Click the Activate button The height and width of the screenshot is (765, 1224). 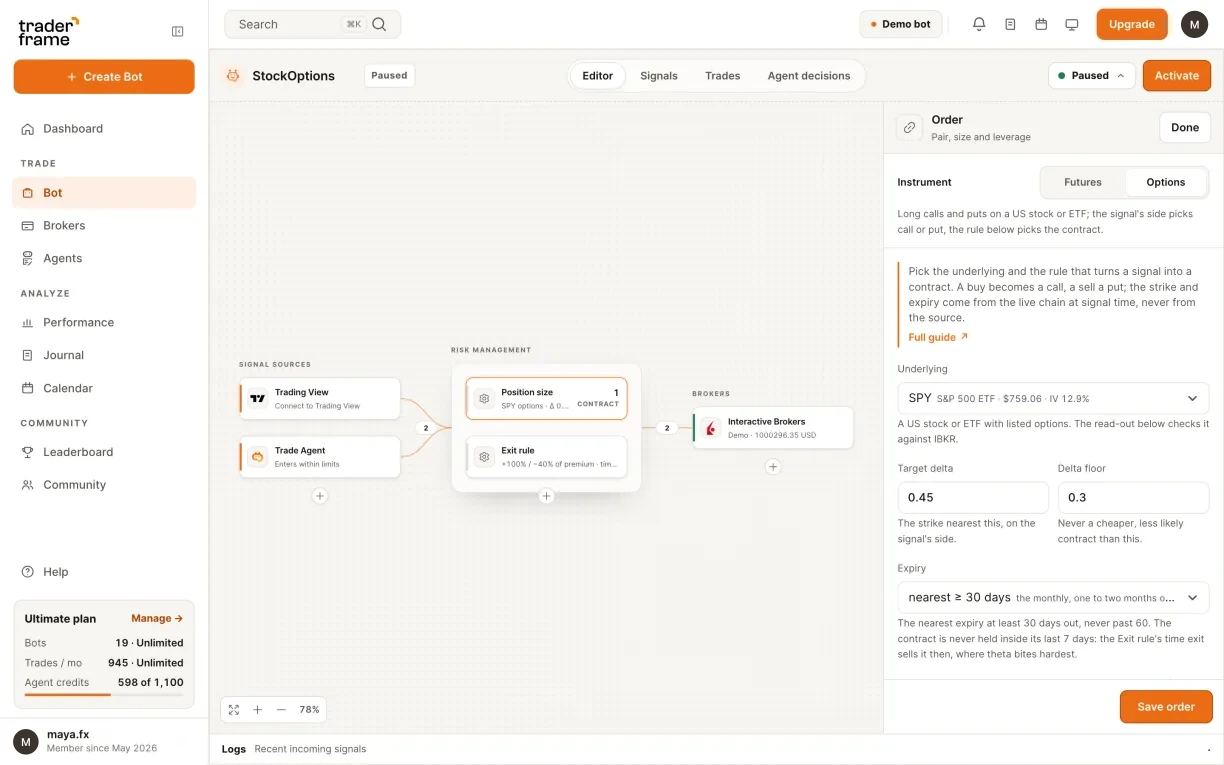click(x=1177, y=75)
